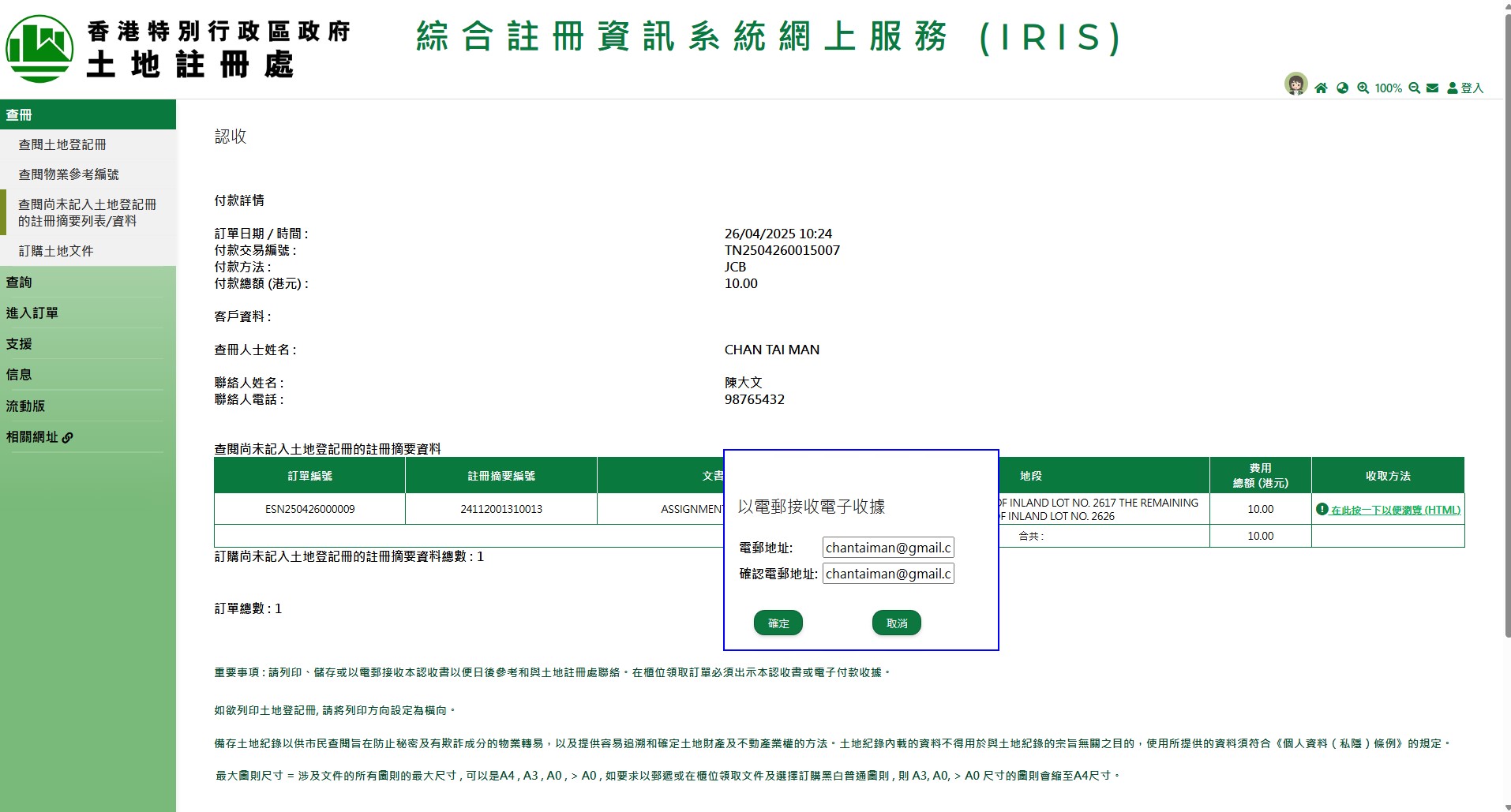Expand the 查詢 sidebar menu
This screenshot has height=812, width=1511.
coord(19,282)
